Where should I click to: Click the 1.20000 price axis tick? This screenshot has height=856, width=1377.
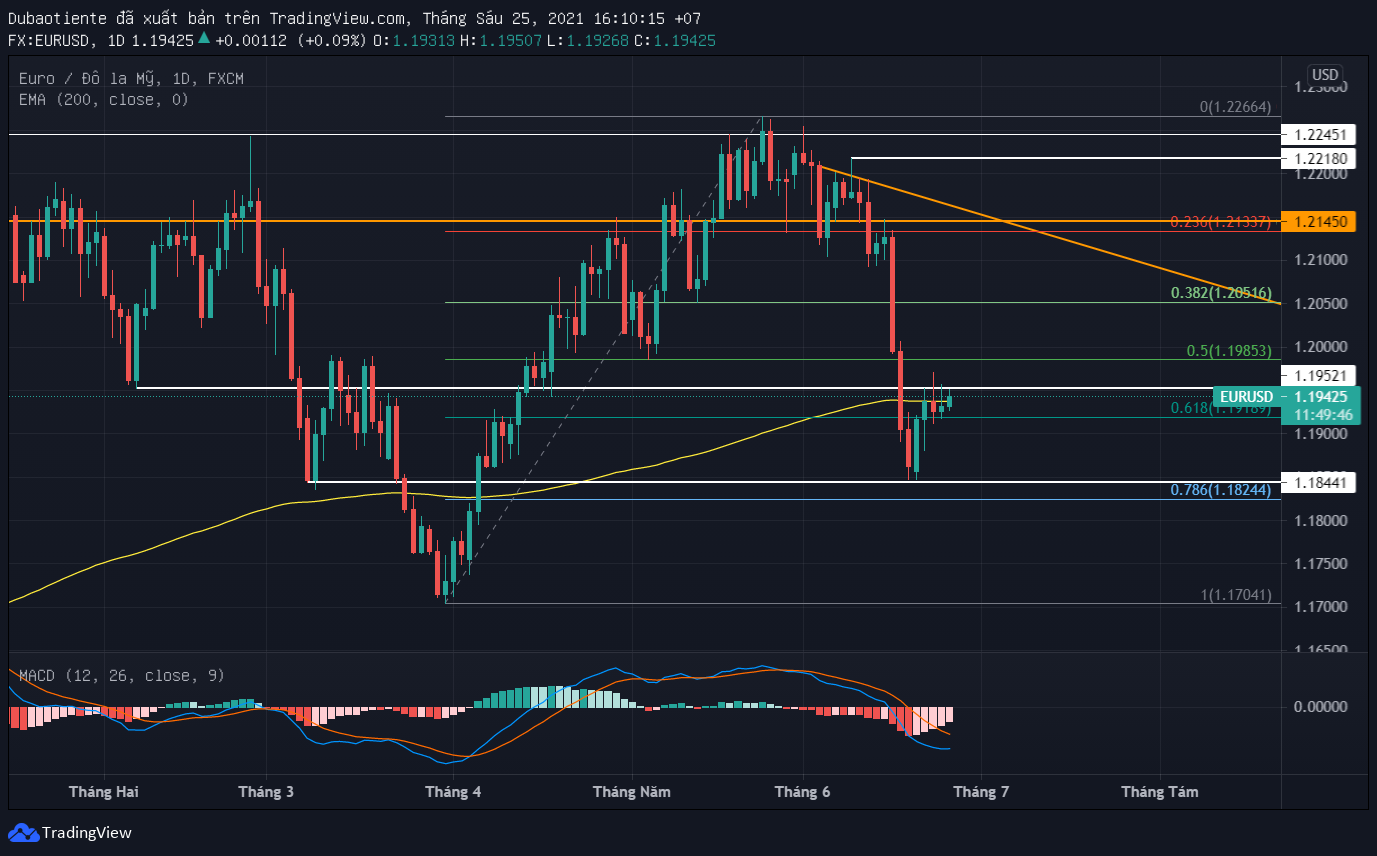1320,347
